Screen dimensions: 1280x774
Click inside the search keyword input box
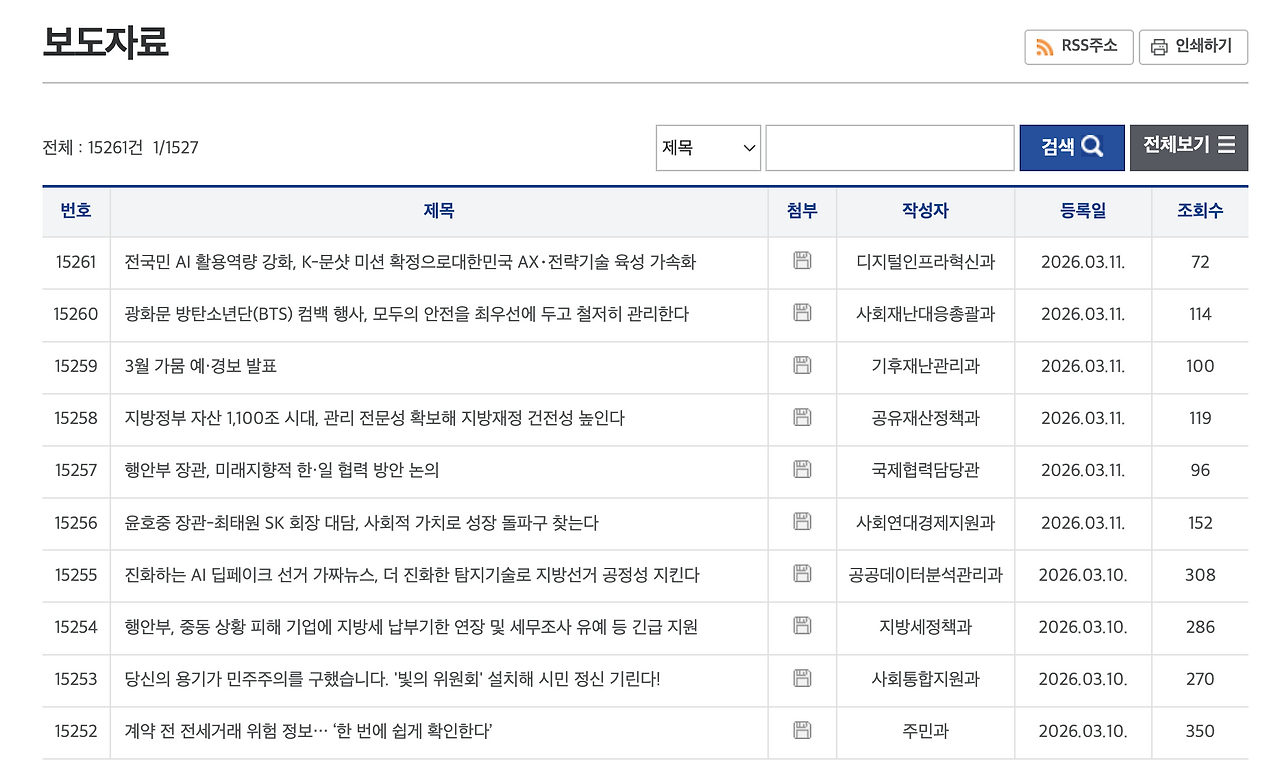[888, 147]
